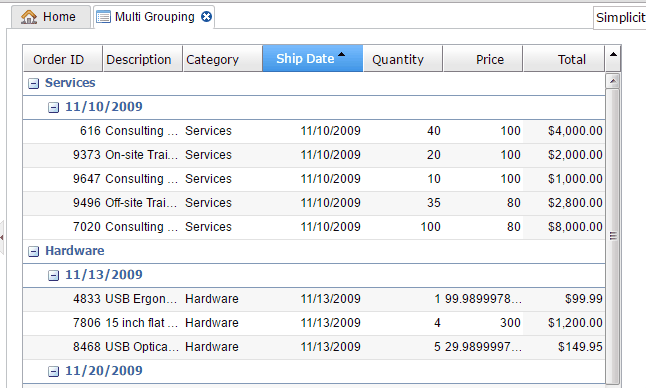Click the $2,800.00 total cell

click(x=564, y=203)
